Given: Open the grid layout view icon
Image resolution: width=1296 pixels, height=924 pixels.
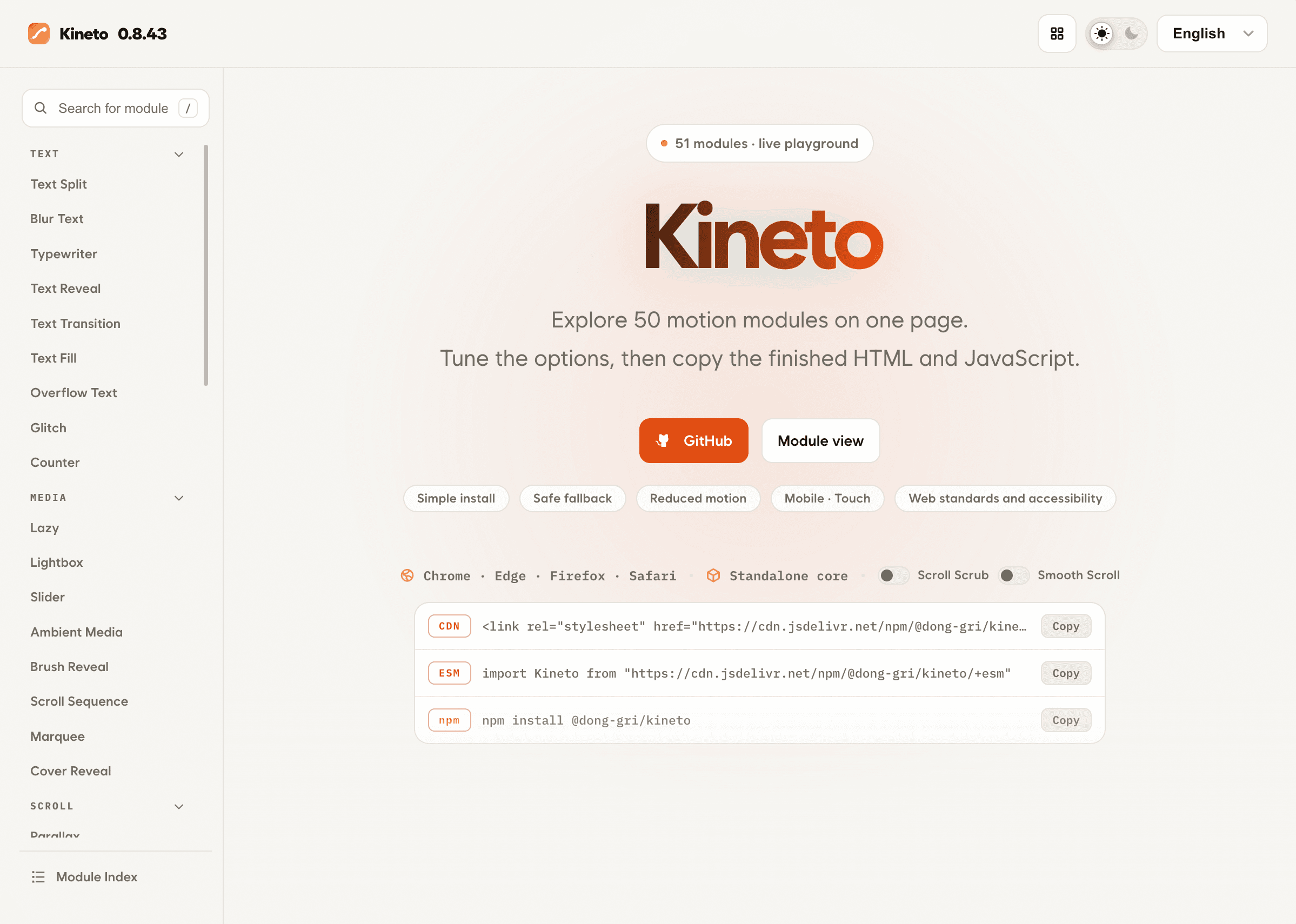Looking at the screenshot, I should (x=1057, y=34).
